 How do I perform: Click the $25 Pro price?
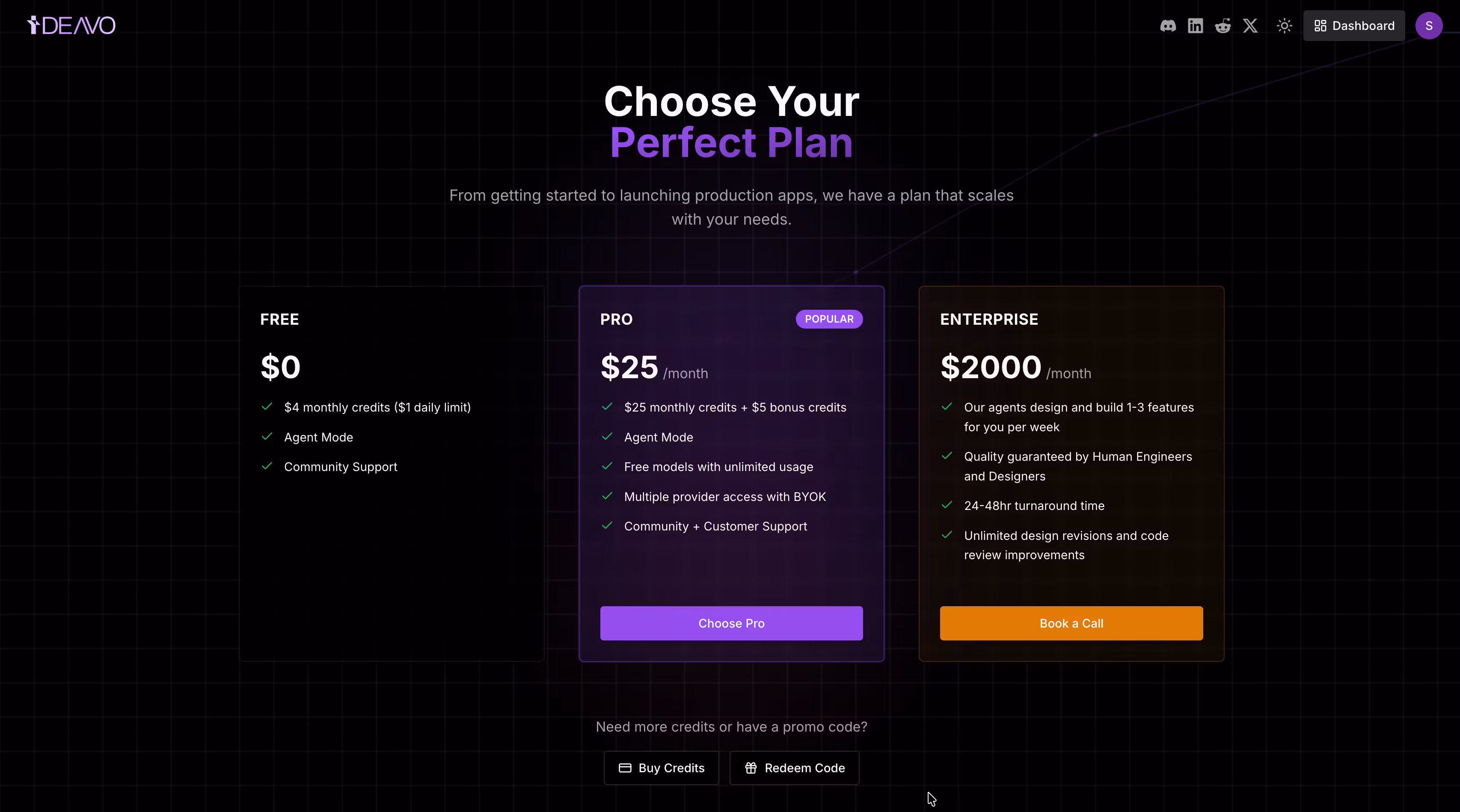(x=629, y=367)
